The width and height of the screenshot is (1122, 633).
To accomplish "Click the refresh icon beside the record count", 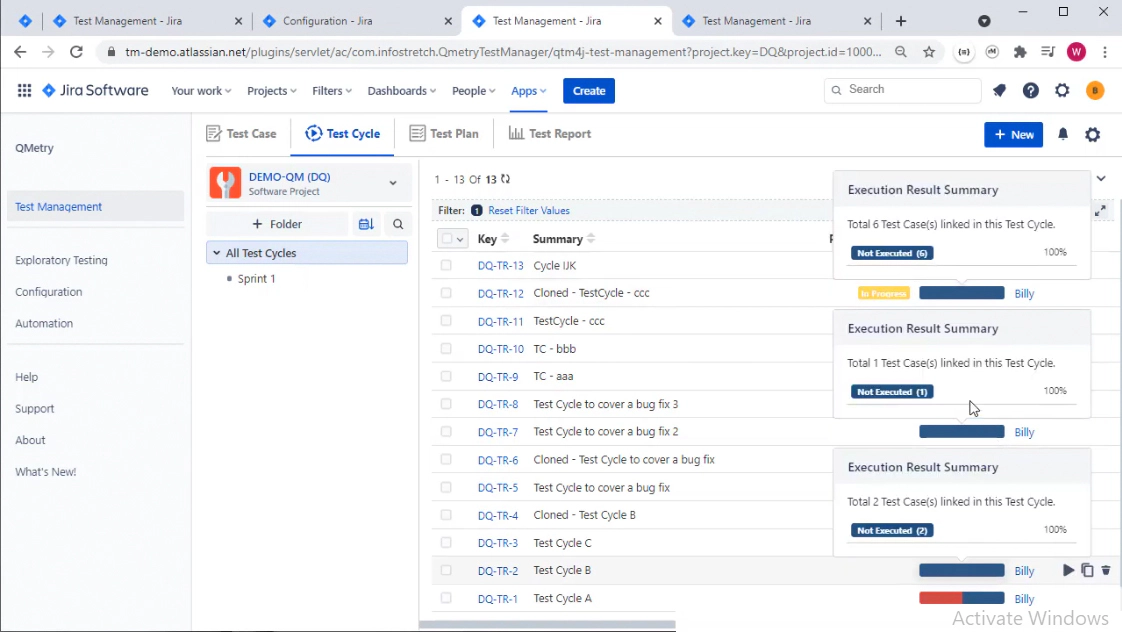I will 506,180.
